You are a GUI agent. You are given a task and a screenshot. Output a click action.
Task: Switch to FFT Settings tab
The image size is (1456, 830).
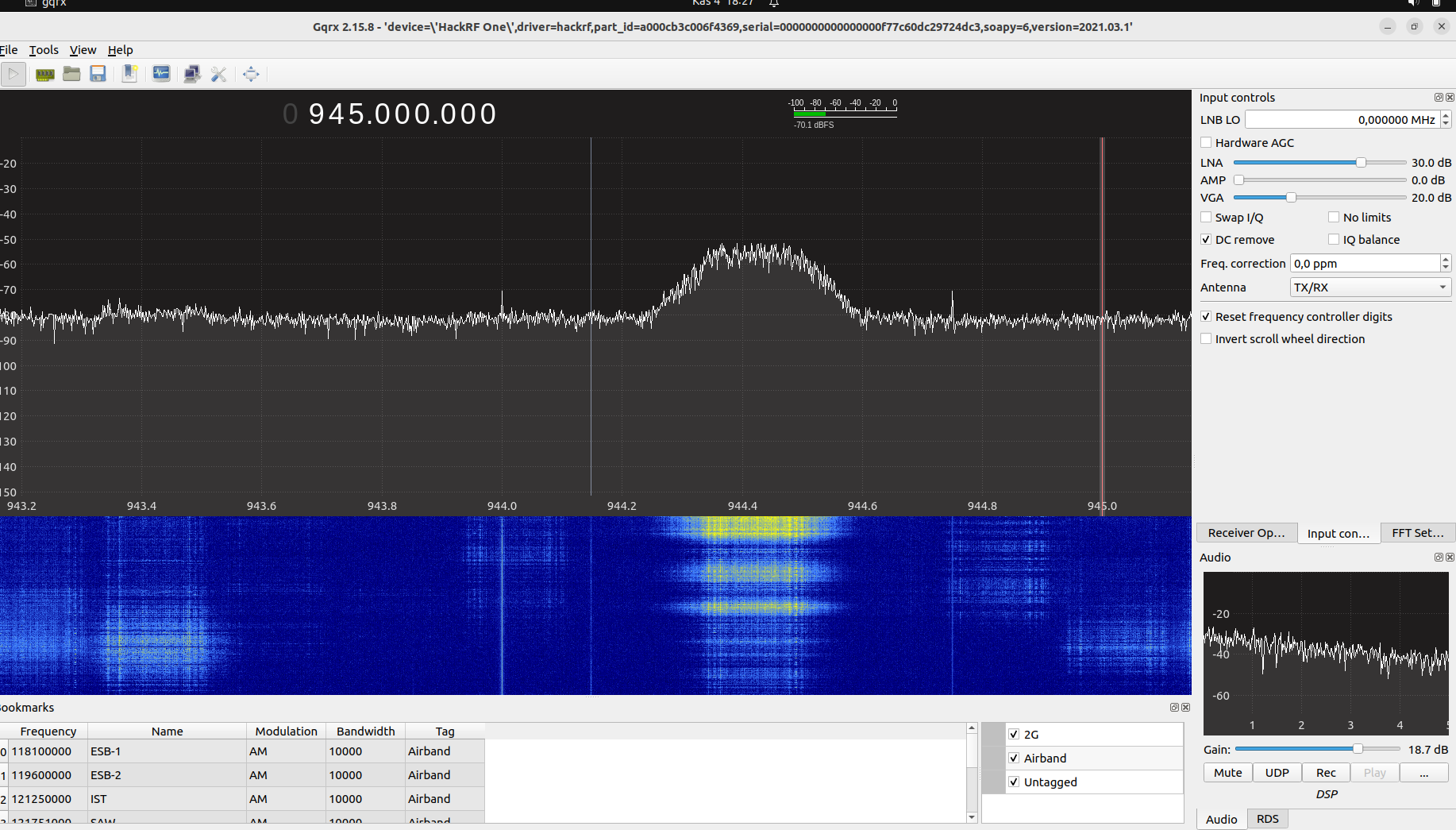coord(1418,533)
